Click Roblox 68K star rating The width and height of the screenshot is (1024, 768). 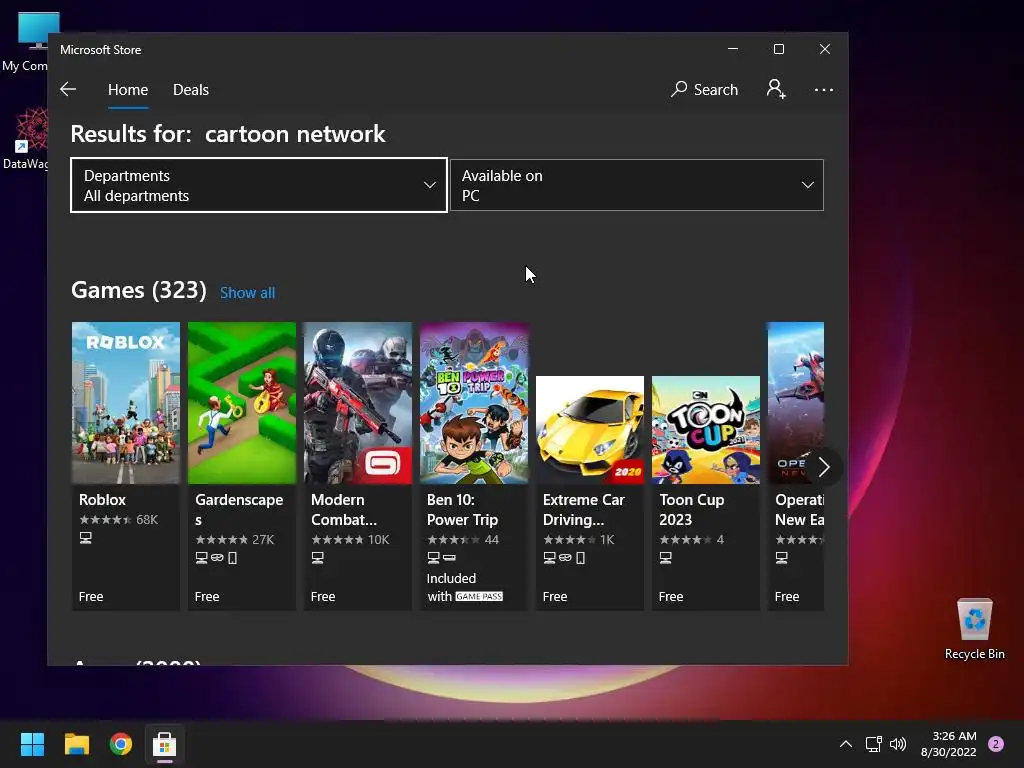click(x=118, y=520)
